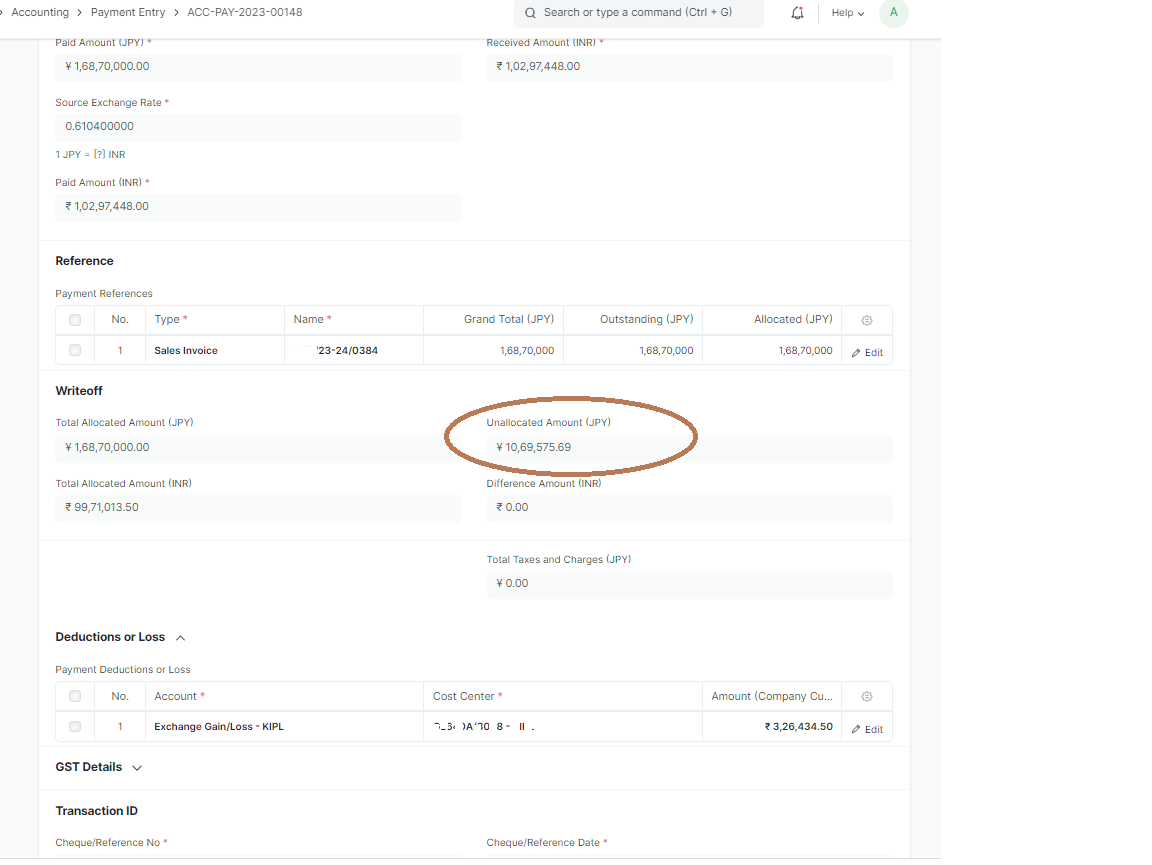
Task: Click the search magnifier icon
Action: pyautogui.click(x=530, y=12)
